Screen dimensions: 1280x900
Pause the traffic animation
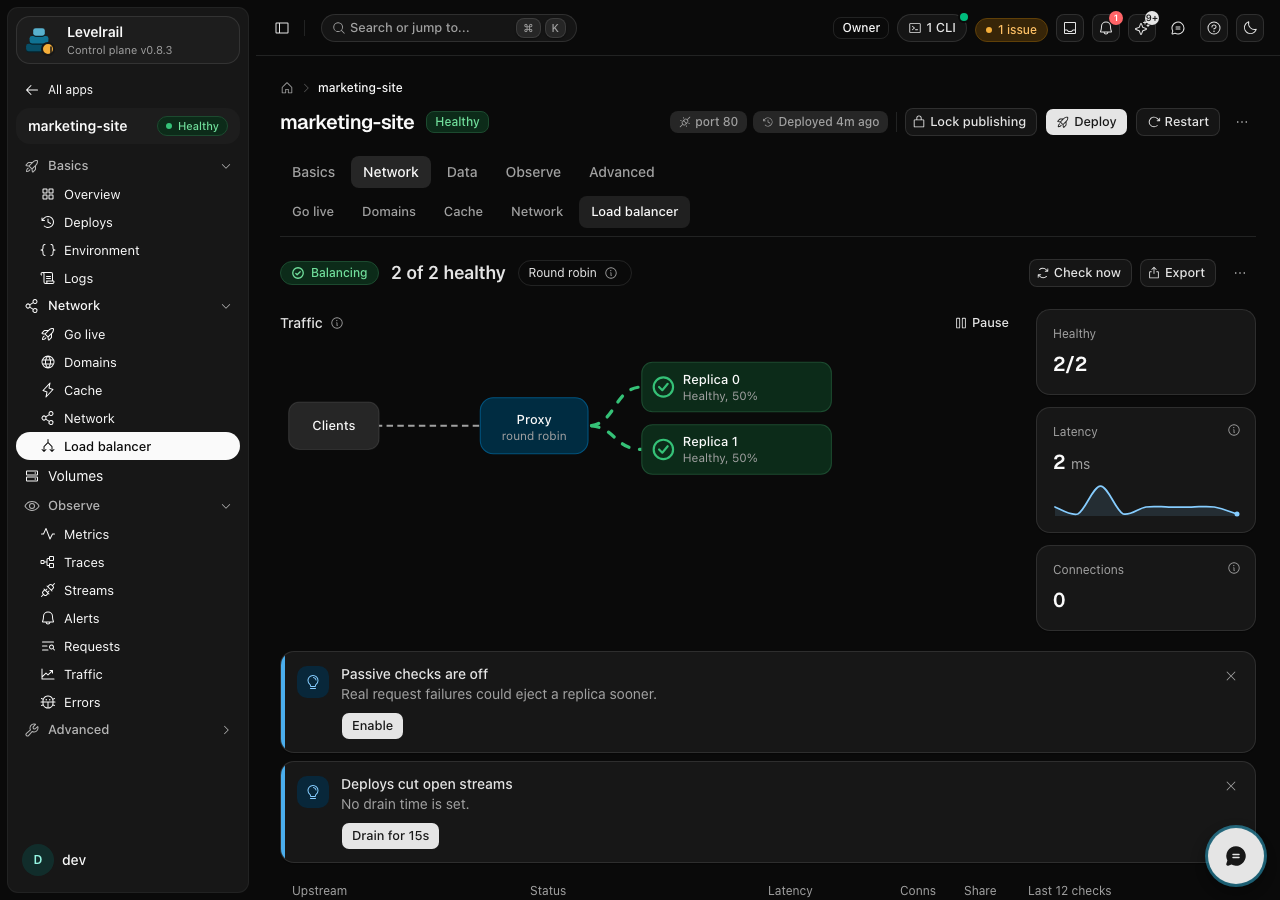pyautogui.click(x=982, y=323)
